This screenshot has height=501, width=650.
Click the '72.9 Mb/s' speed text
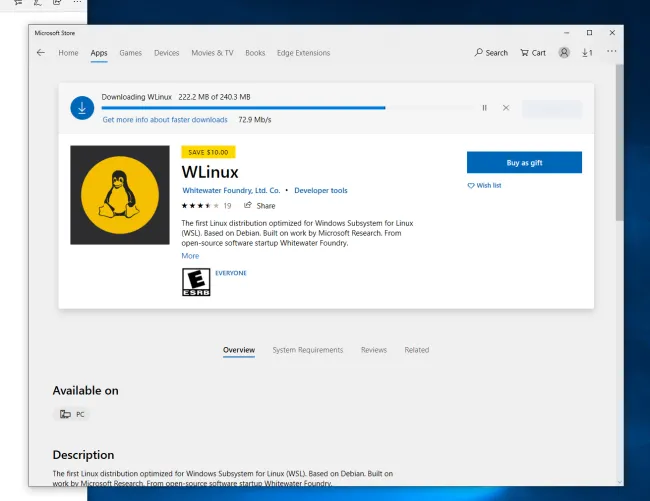255,120
